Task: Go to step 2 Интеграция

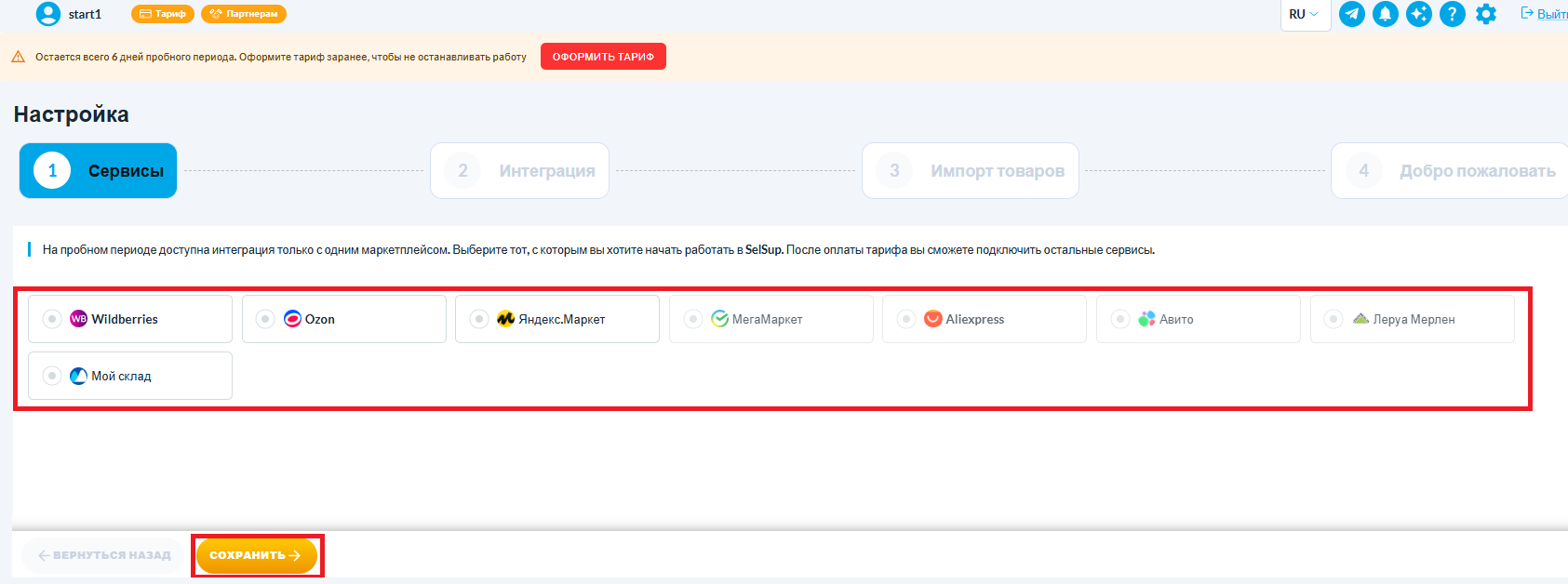Action: pos(519,170)
